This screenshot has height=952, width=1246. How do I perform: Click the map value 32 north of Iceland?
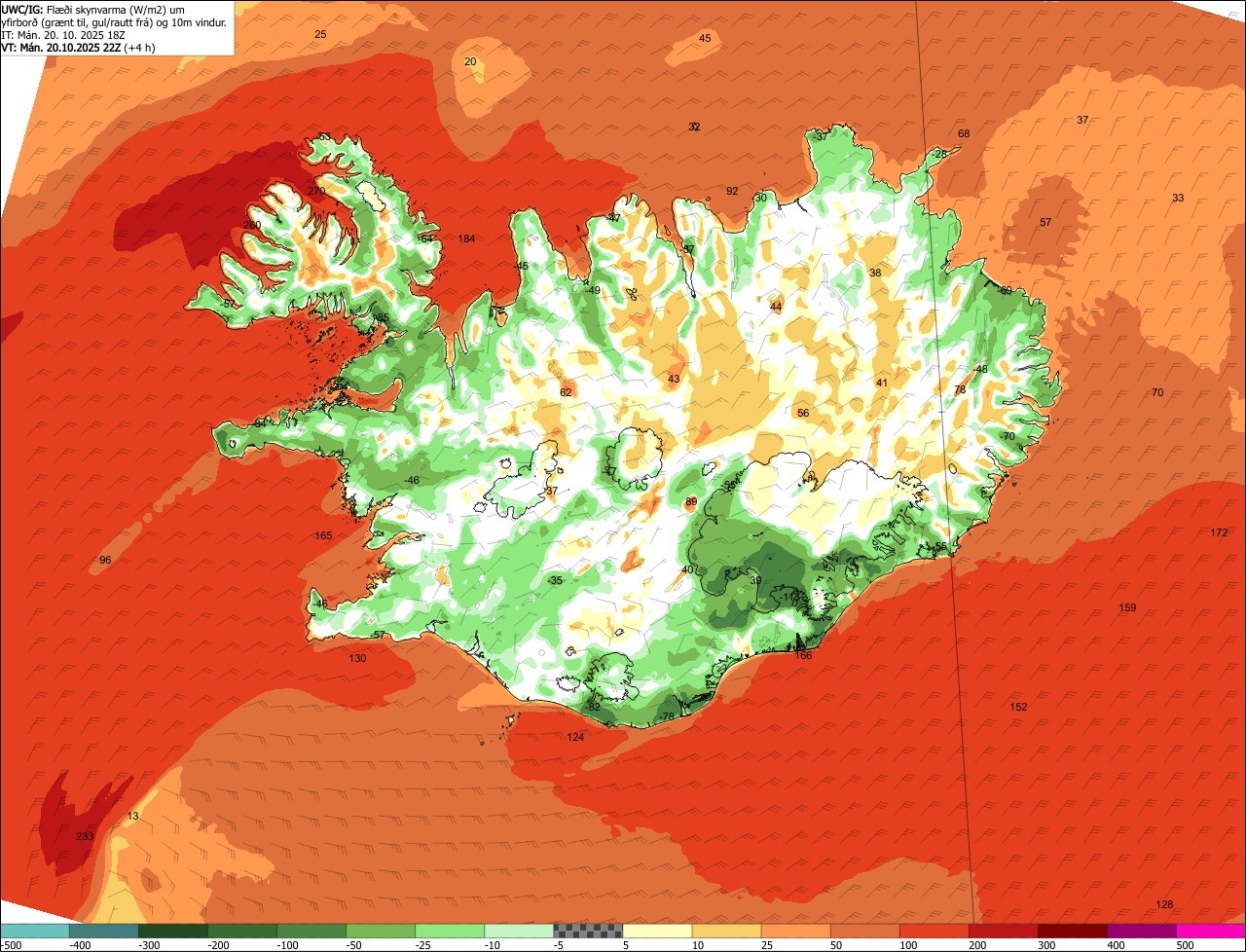pos(694,128)
